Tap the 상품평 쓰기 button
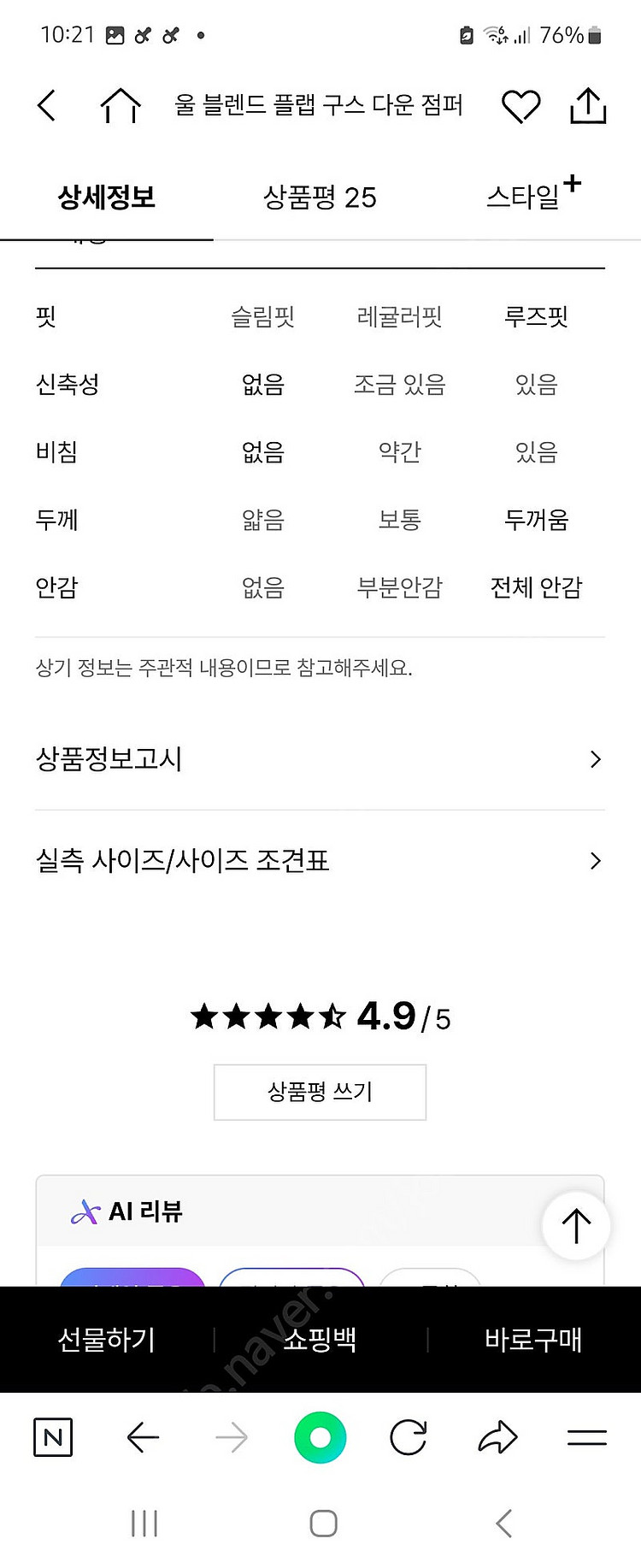This screenshot has width=641, height=1568. coord(320,1092)
